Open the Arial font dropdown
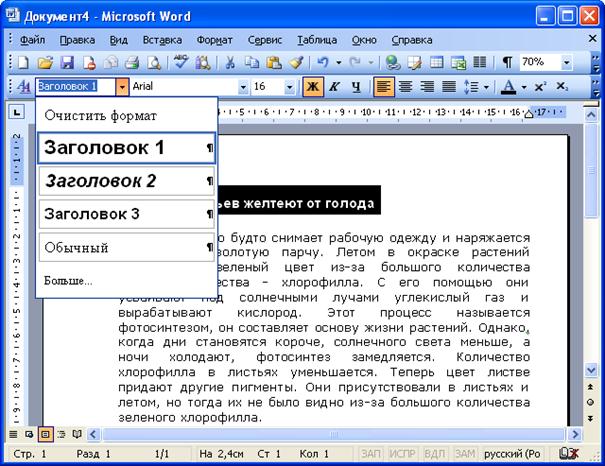 coord(243,87)
